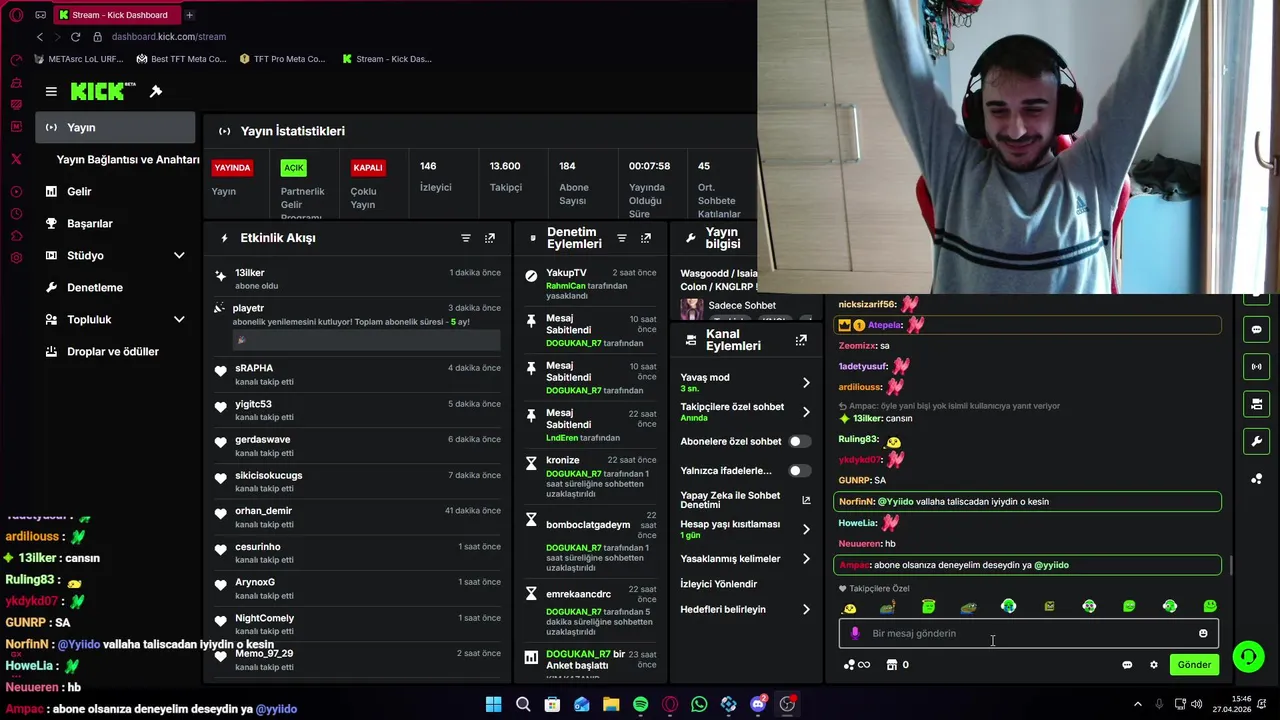This screenshot has height=720, width=1280.
Task: Open Best TFT Meta Co... bookmark
Action: click(181, 59)
